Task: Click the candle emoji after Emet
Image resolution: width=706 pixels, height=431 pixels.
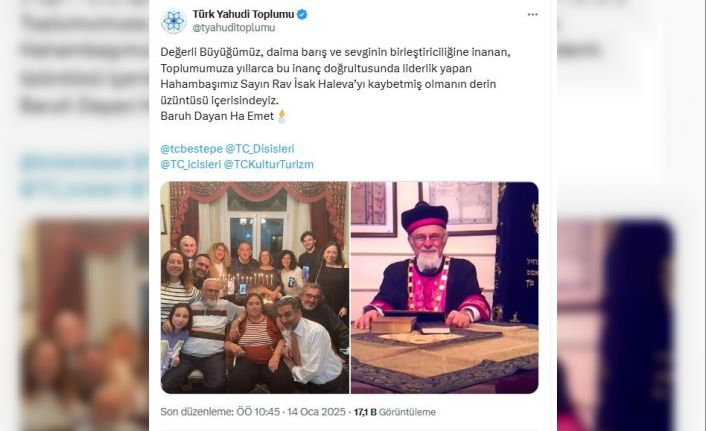Action: coord(282,116)
